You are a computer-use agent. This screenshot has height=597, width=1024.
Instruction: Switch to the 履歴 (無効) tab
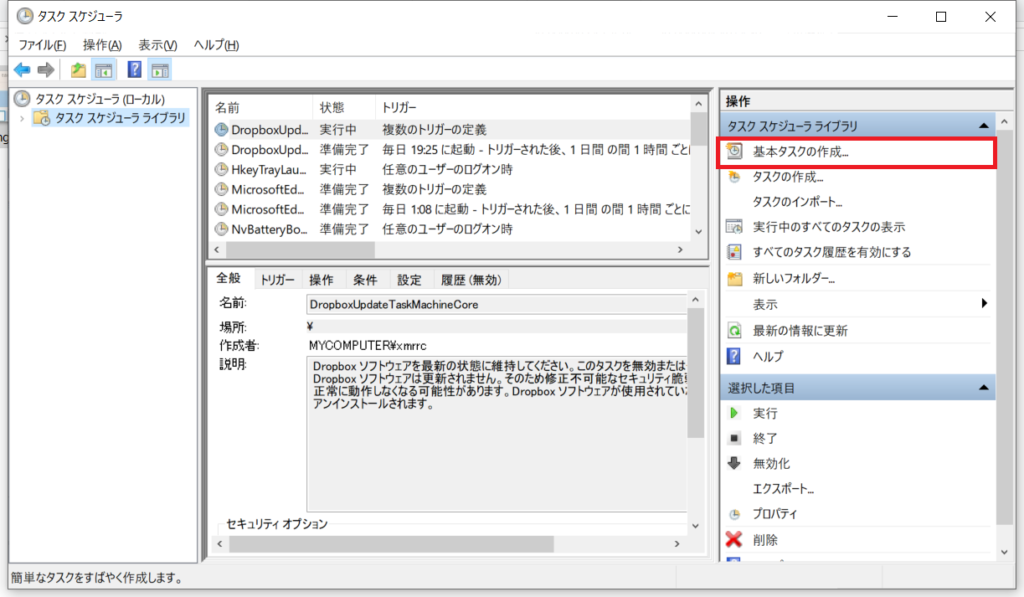(471, 280)
